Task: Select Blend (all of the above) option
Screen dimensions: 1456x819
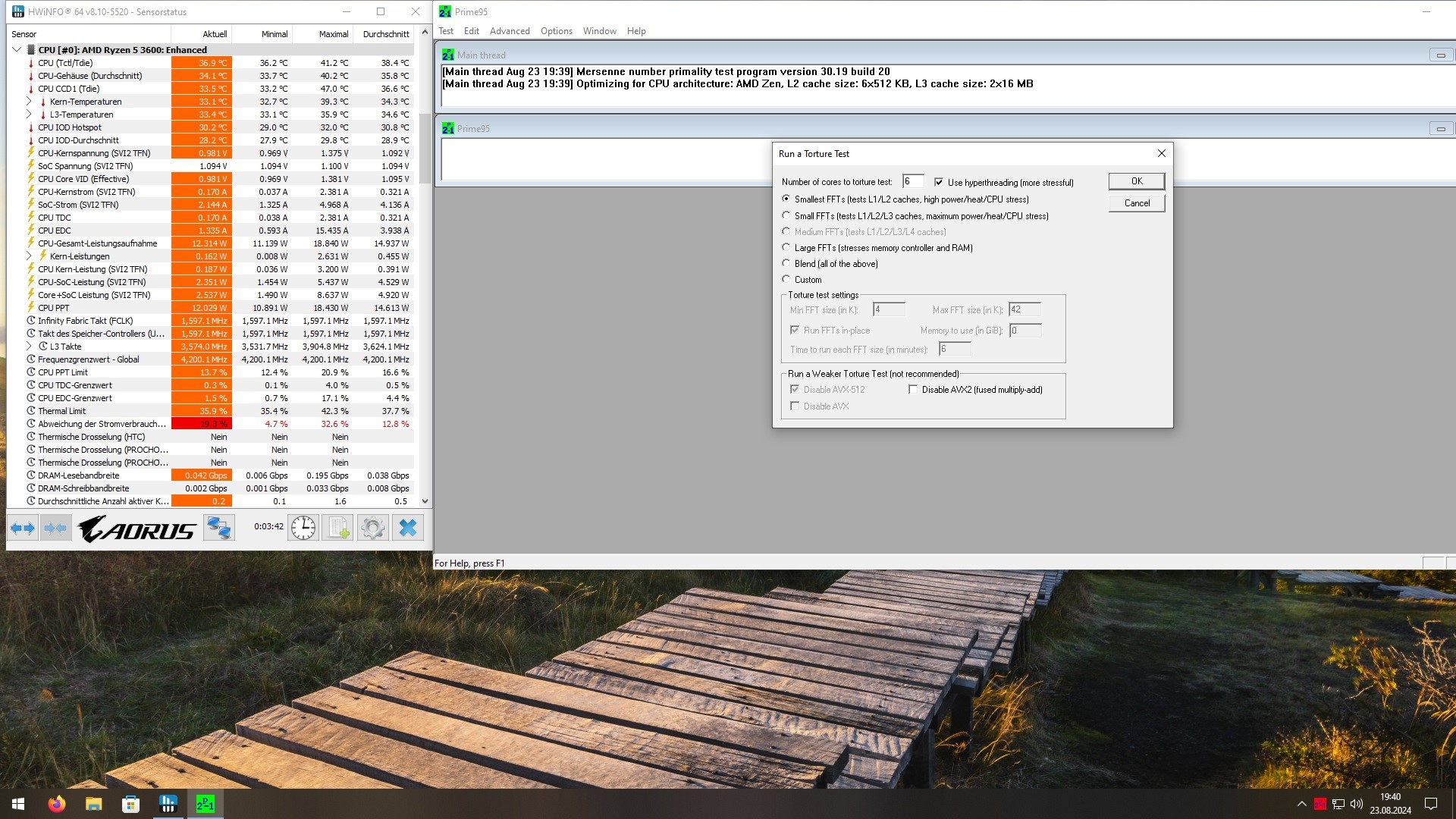Action: point(786,263)
